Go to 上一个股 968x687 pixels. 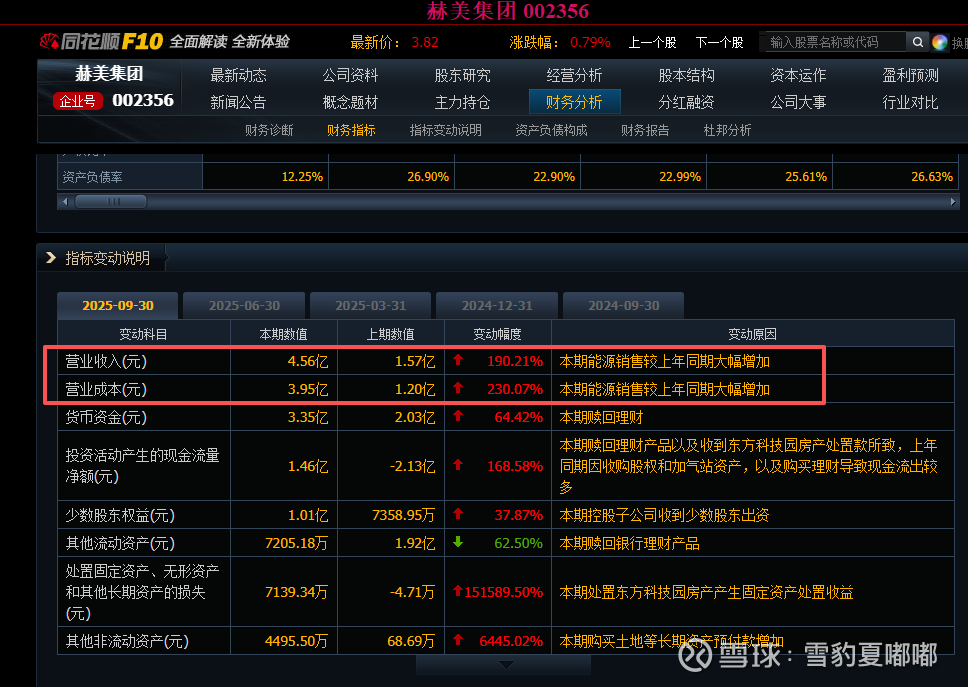(x=652, y=43)
